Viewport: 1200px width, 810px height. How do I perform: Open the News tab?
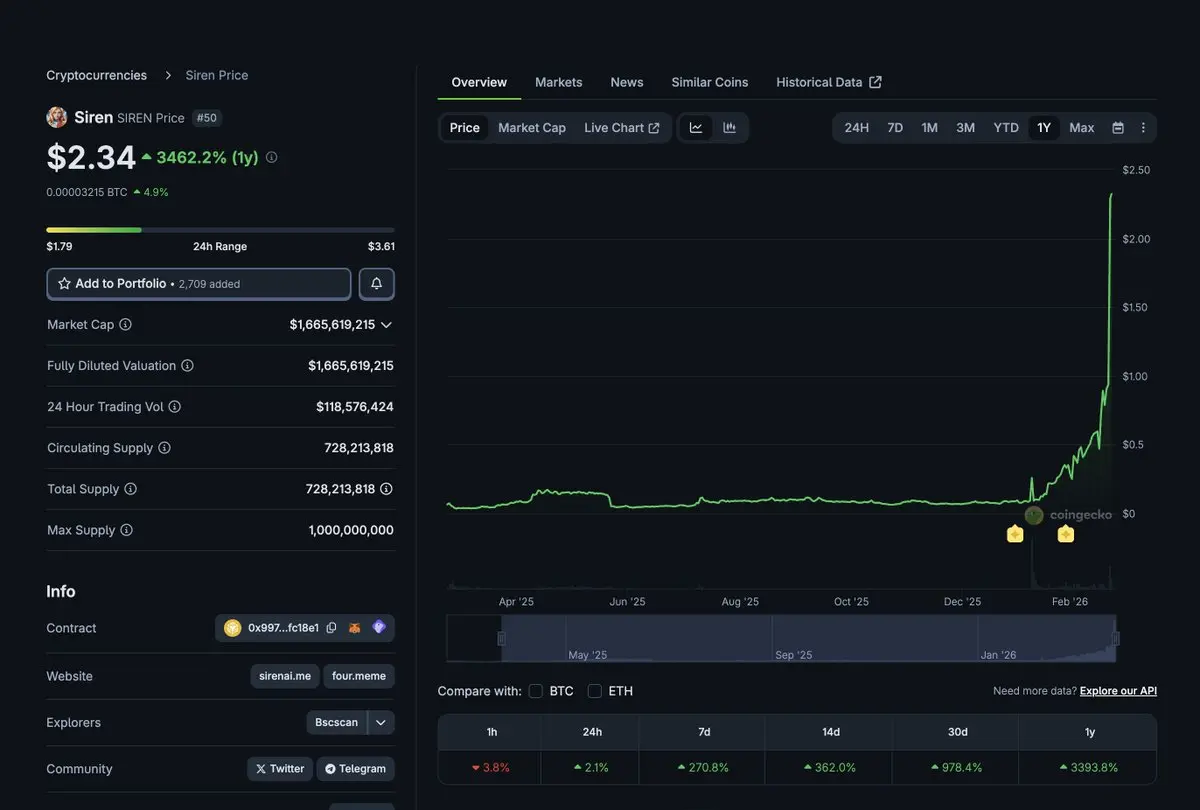click(x=627, y=82)
